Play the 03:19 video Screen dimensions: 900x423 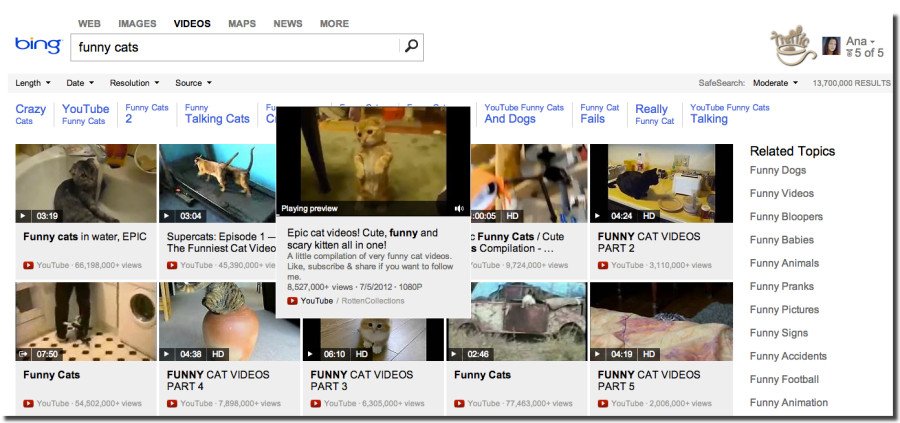(23, 216)
